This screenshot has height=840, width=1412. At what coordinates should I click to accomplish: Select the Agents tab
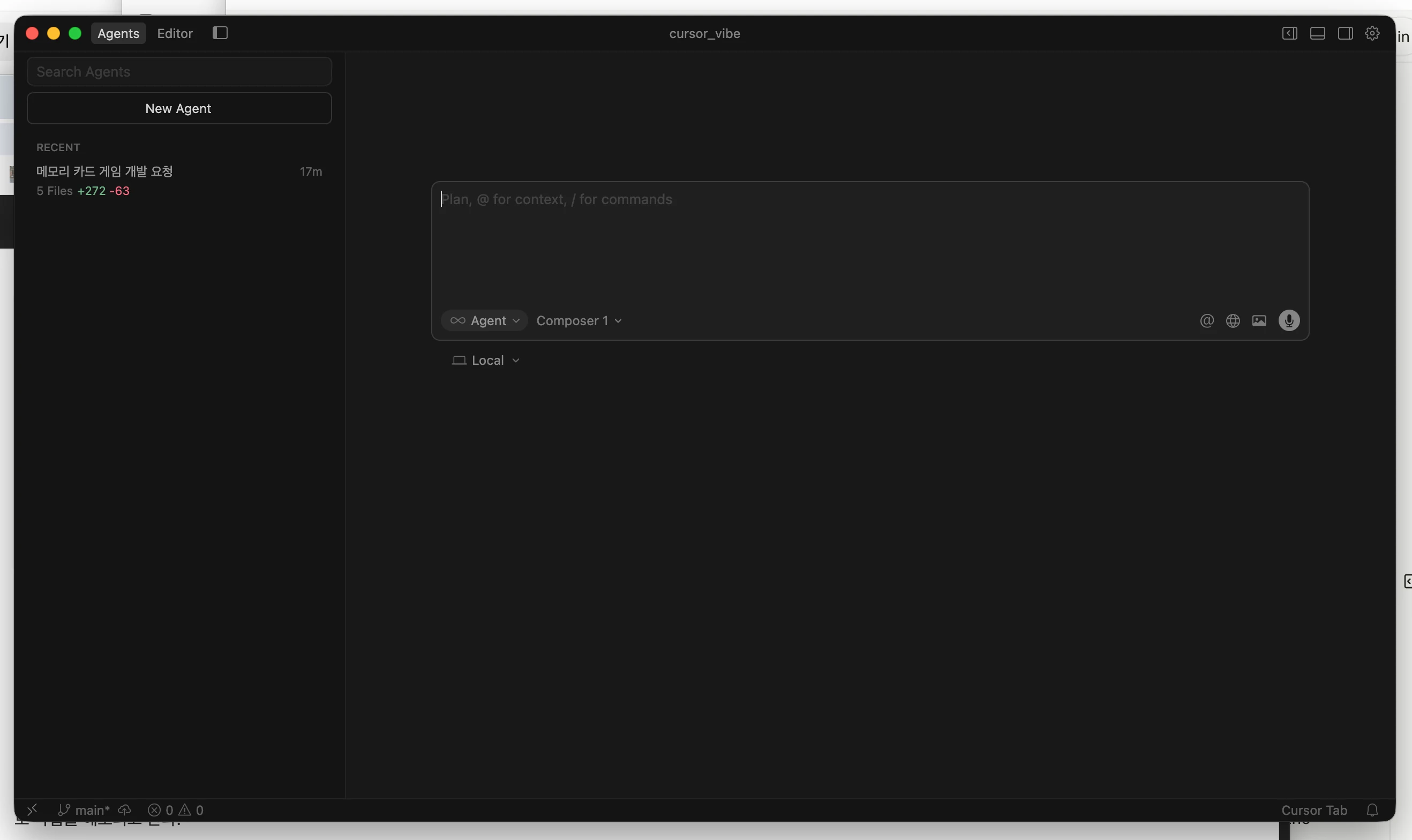(x=118, y=33)
